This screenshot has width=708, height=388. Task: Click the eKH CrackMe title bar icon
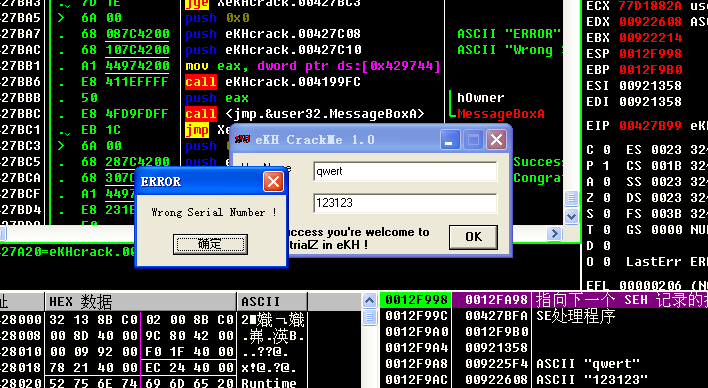pyautogui.click(x=242, y=139)
